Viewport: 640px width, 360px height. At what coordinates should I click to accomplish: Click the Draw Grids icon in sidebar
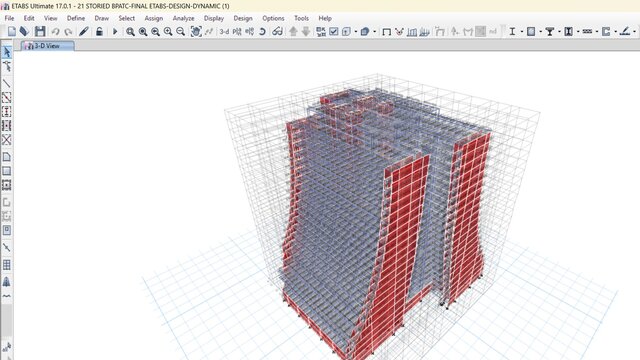pyautogui.click(x=7, y=264)
